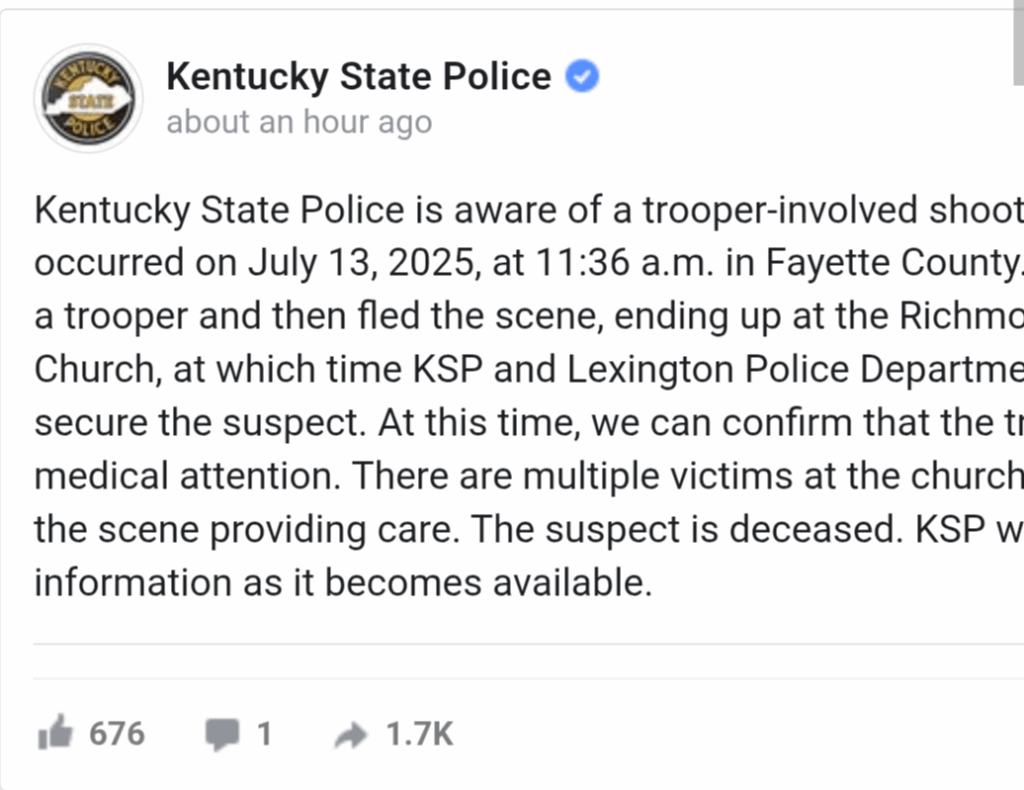The image size is (1024, 790).
Task: Click the Kentucky State Police profile logo
Action: click(x=88, y=98)
